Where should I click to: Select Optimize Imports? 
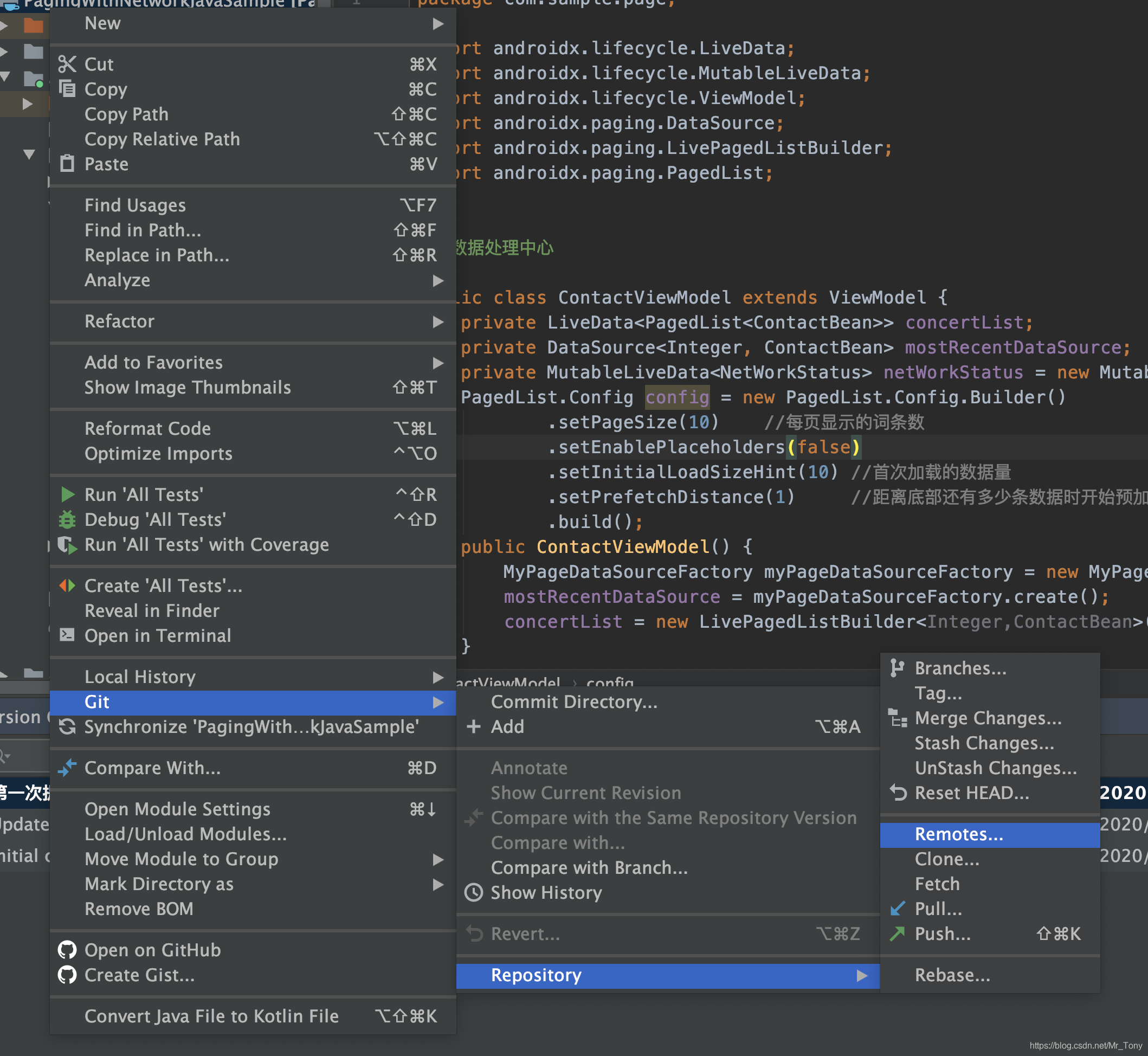(253, 454)
